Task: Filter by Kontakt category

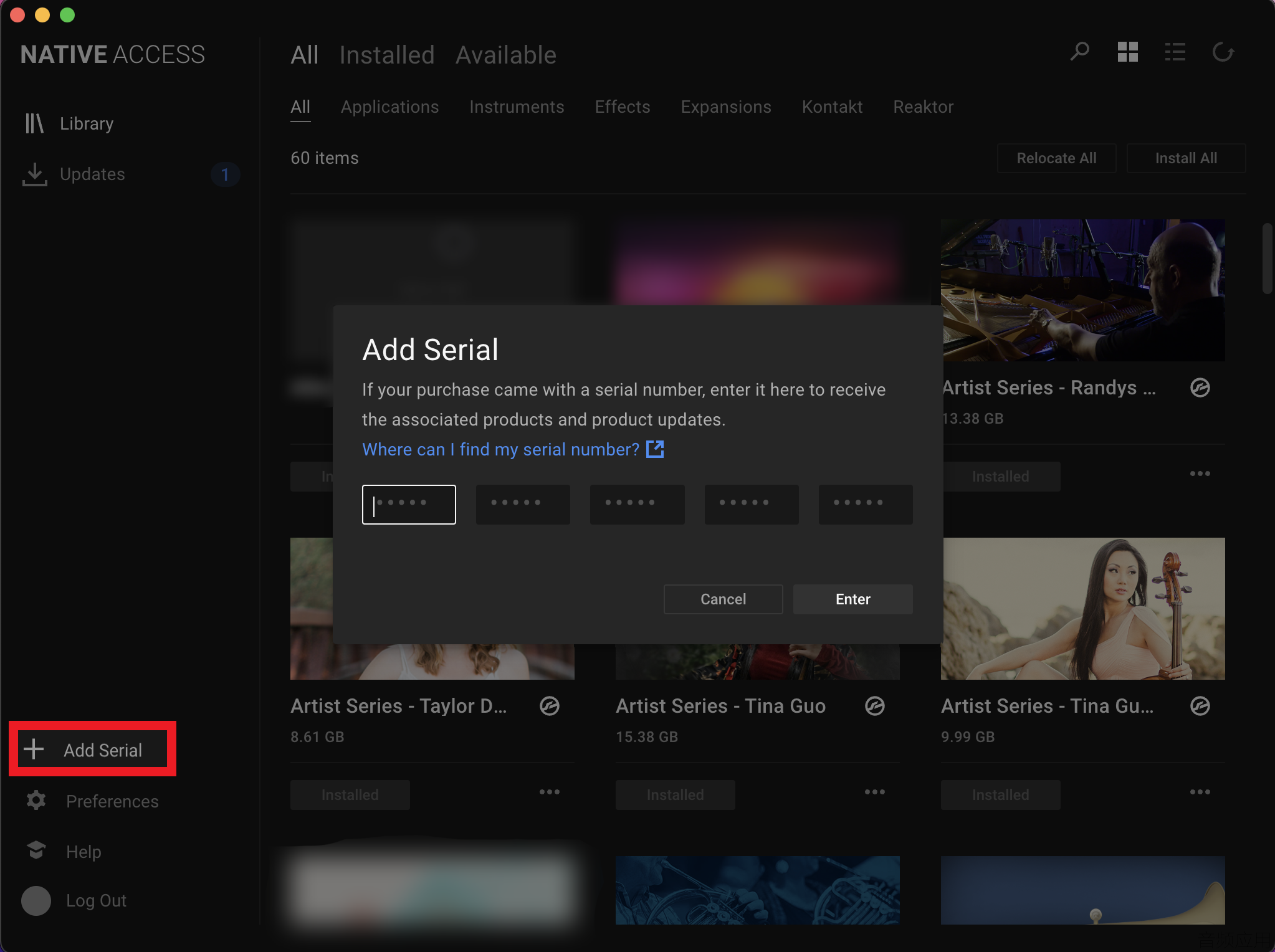Action: 832,107
